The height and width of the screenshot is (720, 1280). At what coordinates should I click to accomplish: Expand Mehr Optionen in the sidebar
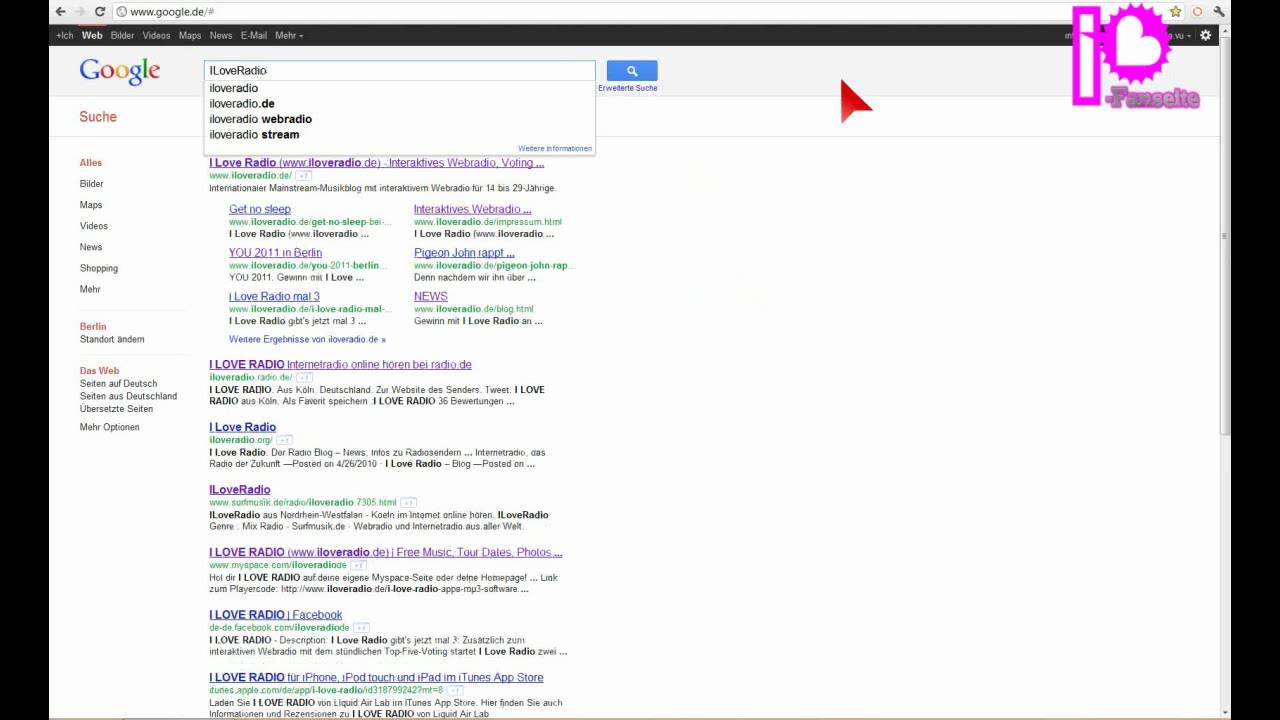(110, 427)
